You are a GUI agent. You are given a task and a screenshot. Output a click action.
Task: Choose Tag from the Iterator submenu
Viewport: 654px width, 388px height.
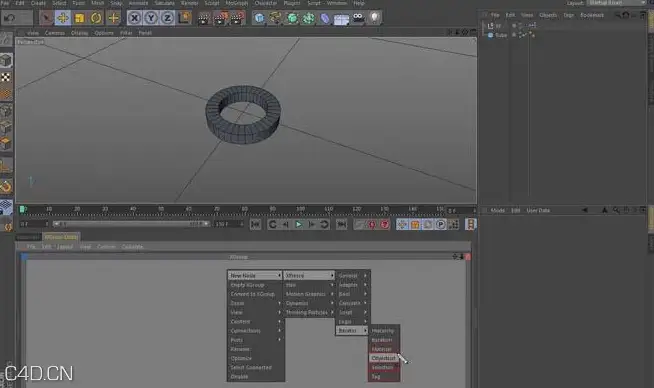384,377
